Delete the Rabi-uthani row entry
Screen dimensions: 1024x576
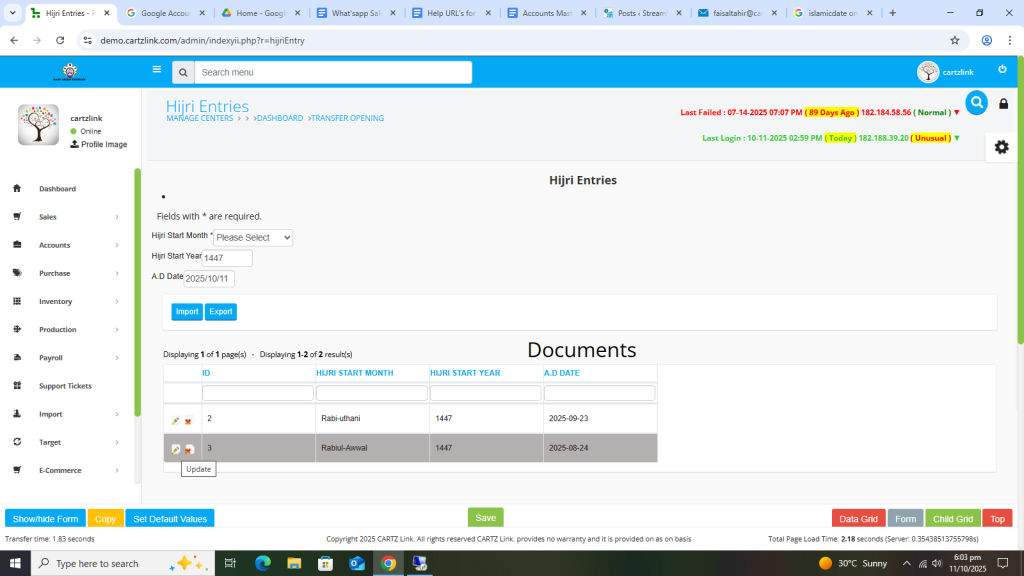tap(188, 421)
